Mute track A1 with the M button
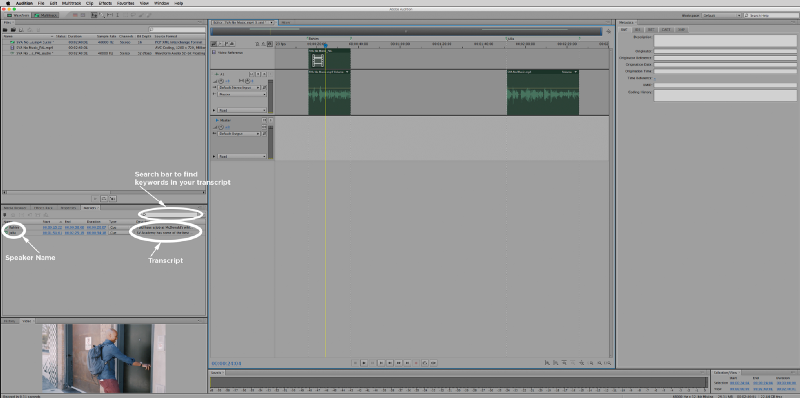 (252, 74)
